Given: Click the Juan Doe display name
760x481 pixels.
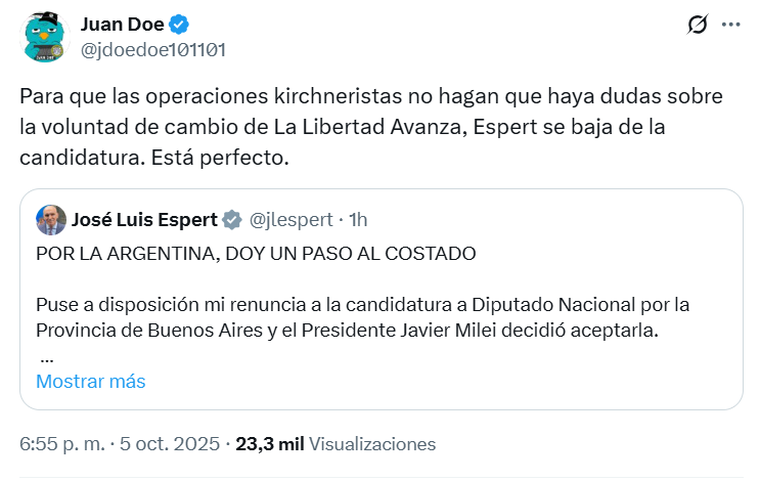Looking at the screenshot, I should pos(123,24).
